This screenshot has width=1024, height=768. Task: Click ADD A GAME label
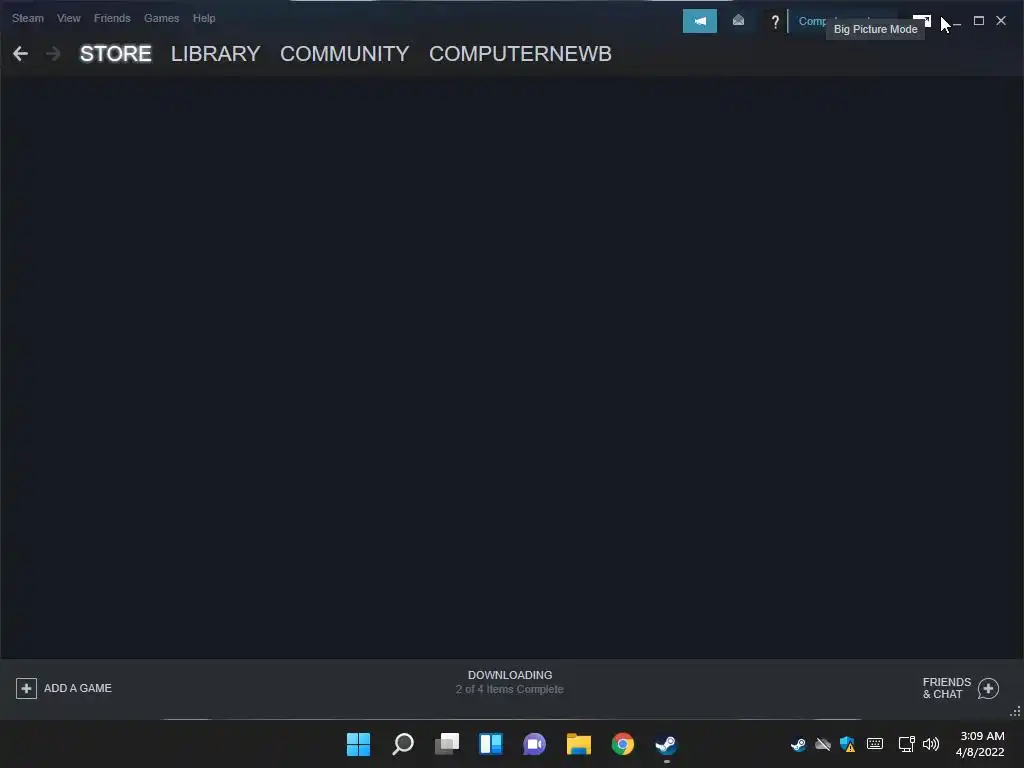(x=78, y=688)
